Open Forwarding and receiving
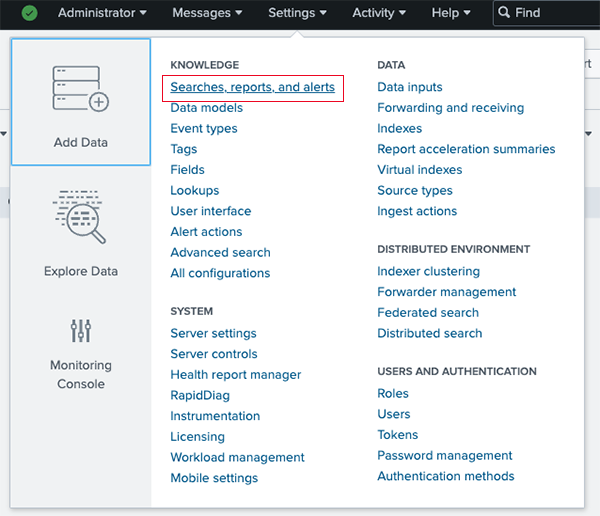Screen dimensions: 600x516 point(451,108)
